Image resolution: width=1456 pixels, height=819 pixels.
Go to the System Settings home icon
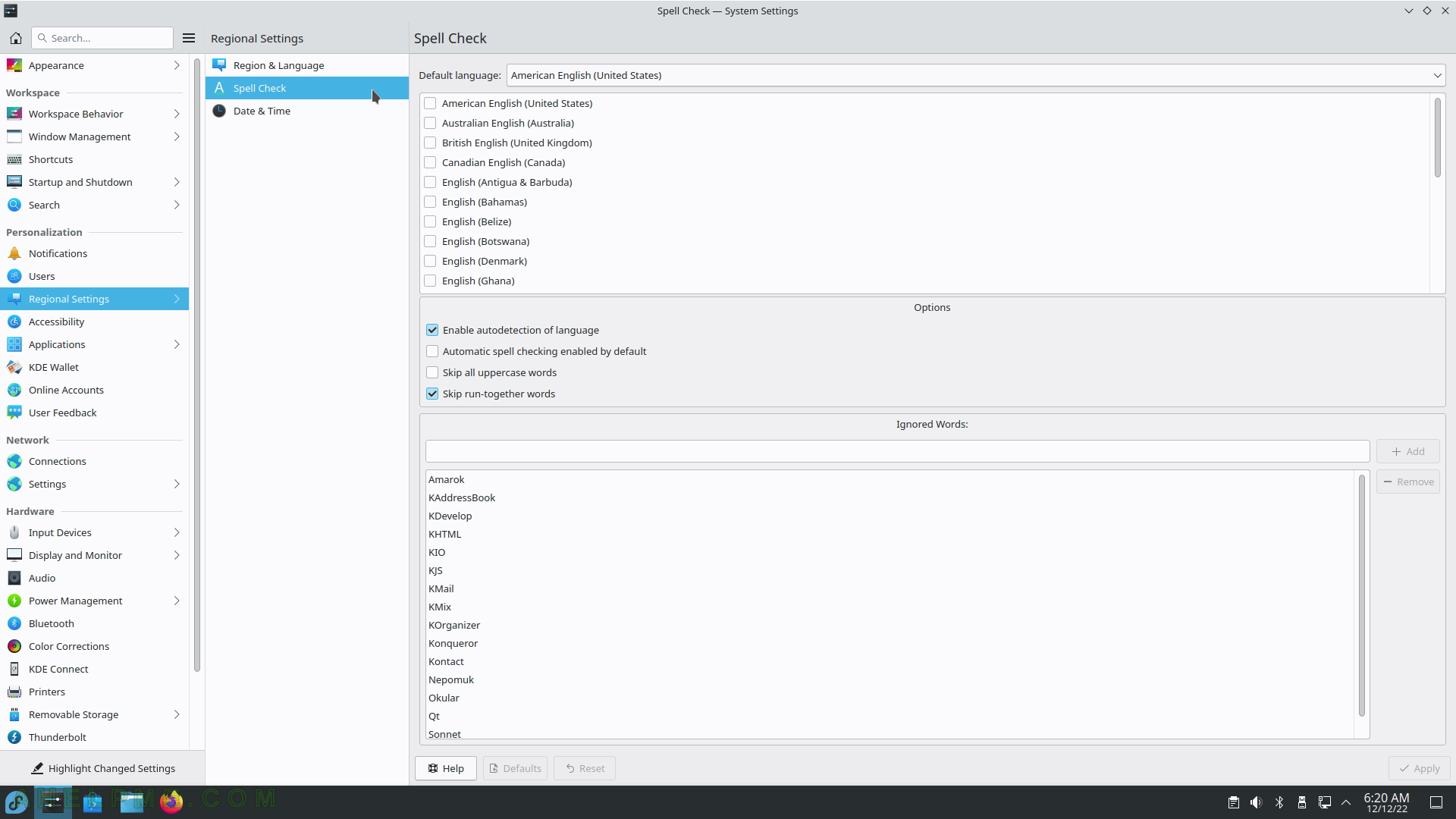pyautogui.click(x=16, y=38)
